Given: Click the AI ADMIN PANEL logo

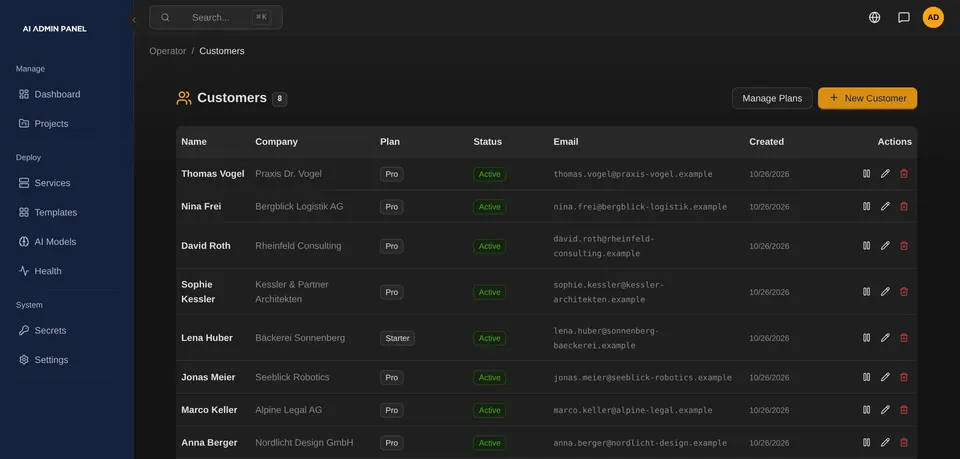Looking at the screenshot, I should (x=54, y=29).
